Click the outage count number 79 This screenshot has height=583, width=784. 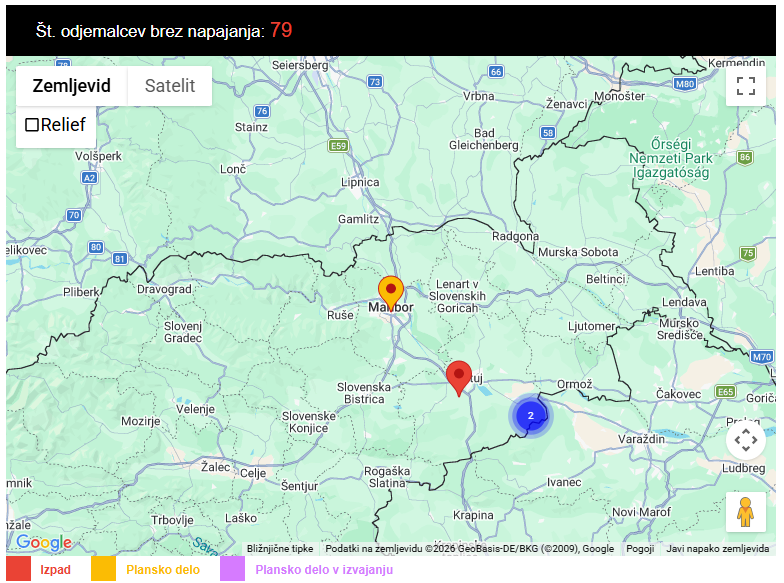click(281, 31)
